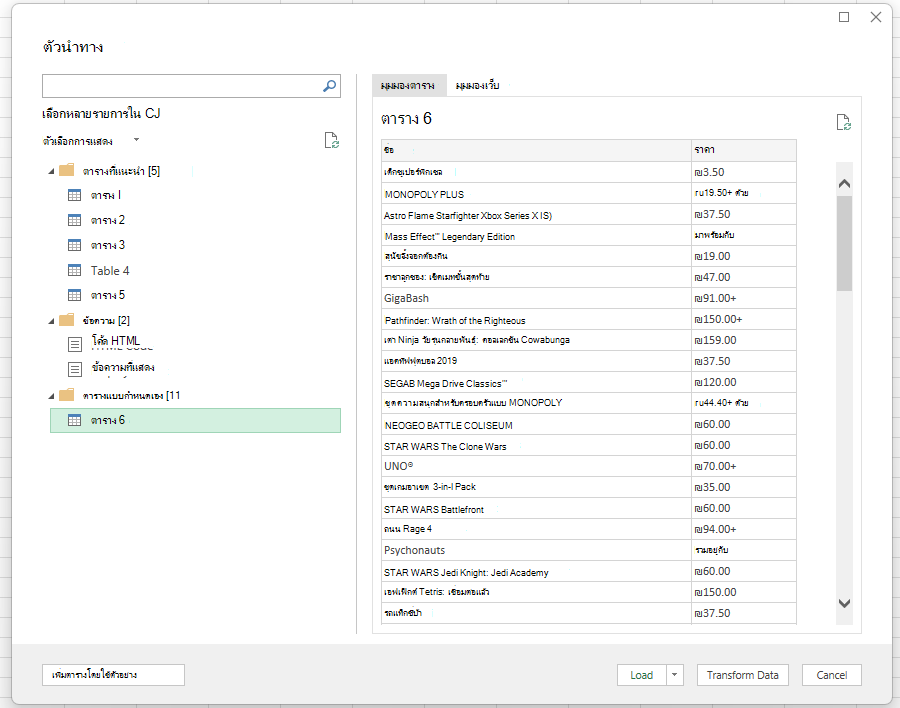Click the refresh icon in the left pane

331,140
